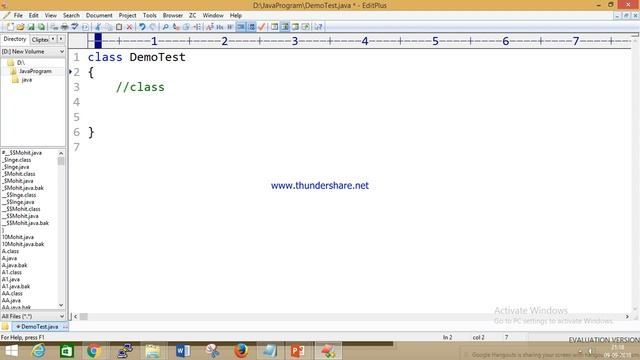Click file list scrollbar down arrow
Image resolution: width=640 pixels, height=360 pixels.
[x=61, y=305]
